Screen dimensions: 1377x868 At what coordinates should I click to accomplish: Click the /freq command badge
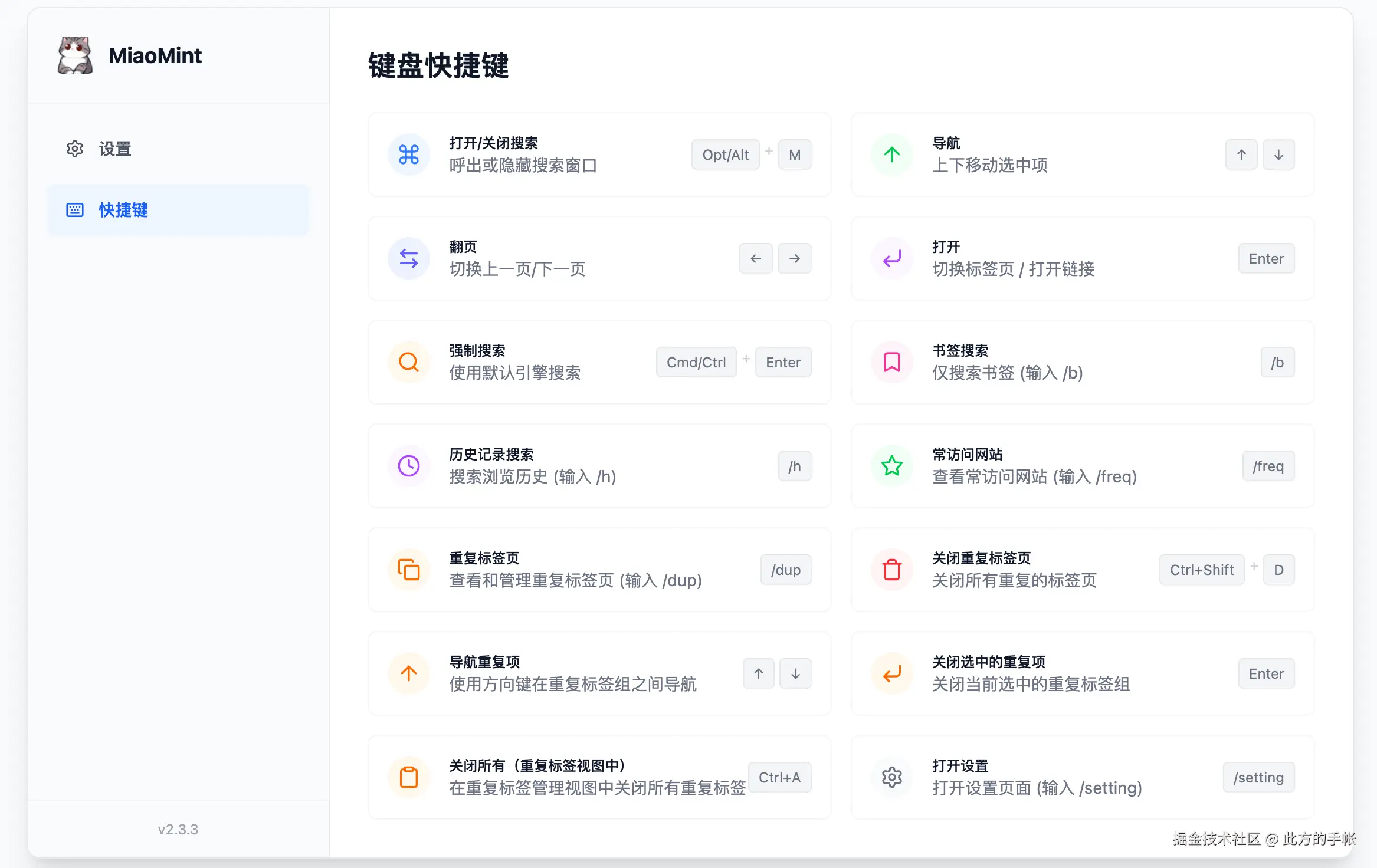[x=1268, y=466]
